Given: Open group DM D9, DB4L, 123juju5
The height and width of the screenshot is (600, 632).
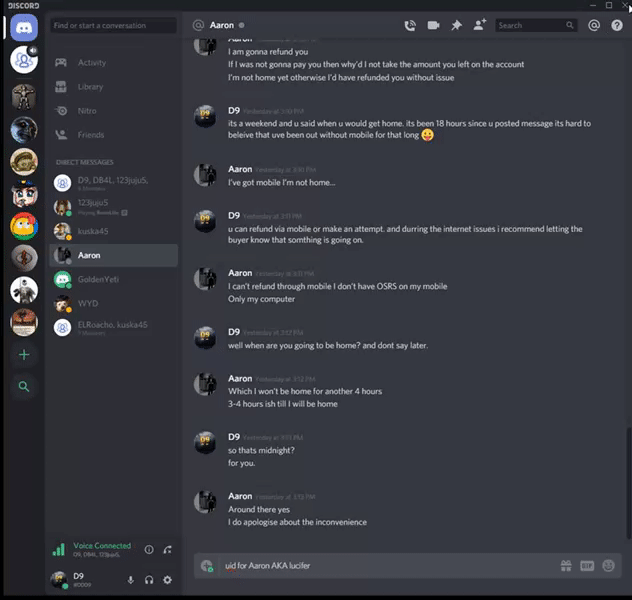Looking at the screenshot, I should tap(113, 183).
